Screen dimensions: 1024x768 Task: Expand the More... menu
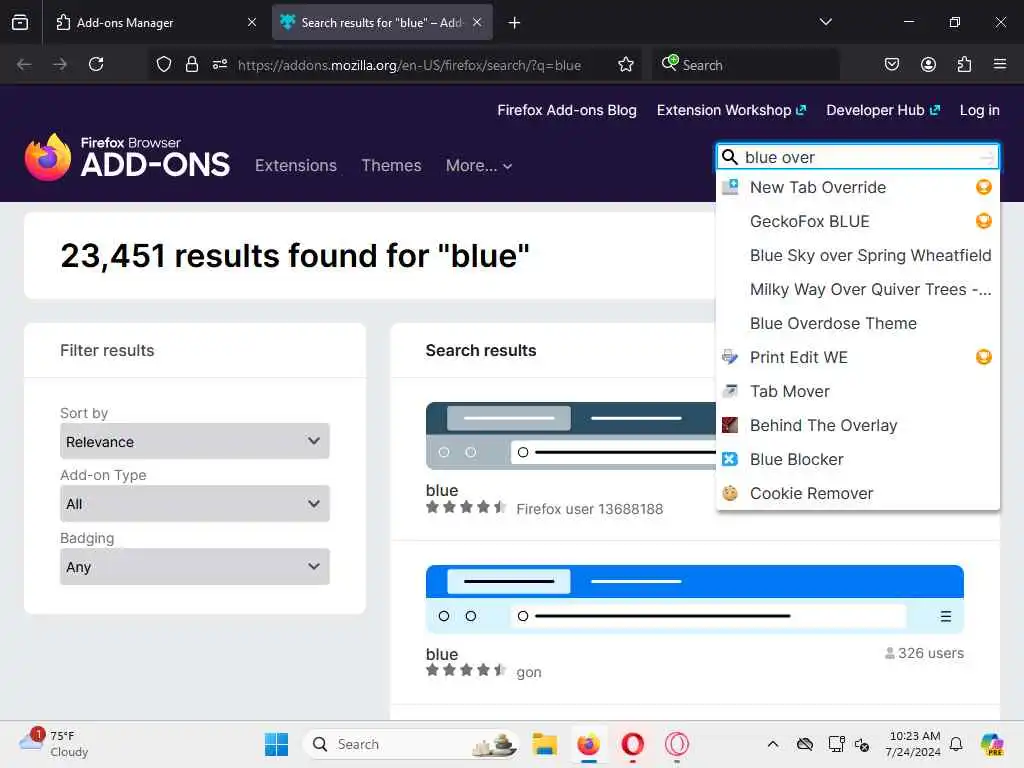pyautogui.click(x=479, y=165)
